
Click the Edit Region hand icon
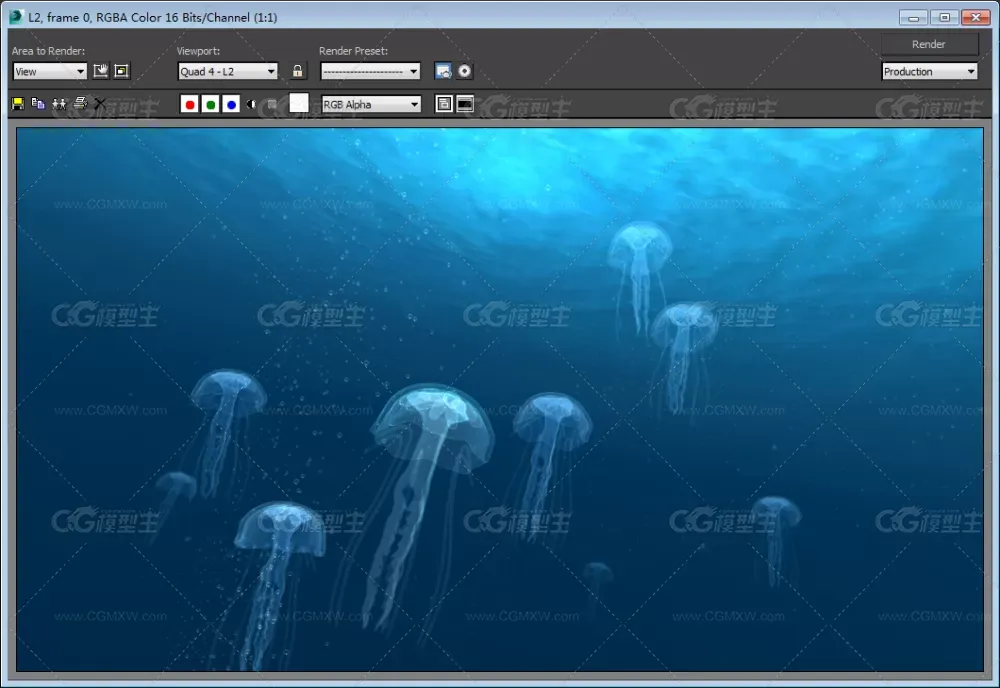click(x=100, y=71)
